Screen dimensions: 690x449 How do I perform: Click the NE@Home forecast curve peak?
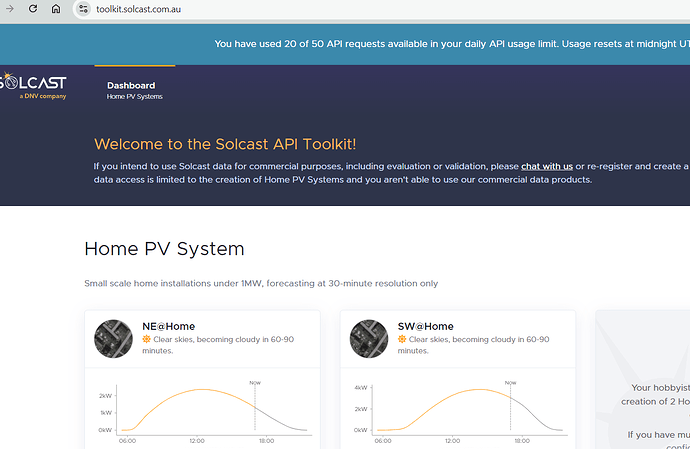click(x=202, y=389)
